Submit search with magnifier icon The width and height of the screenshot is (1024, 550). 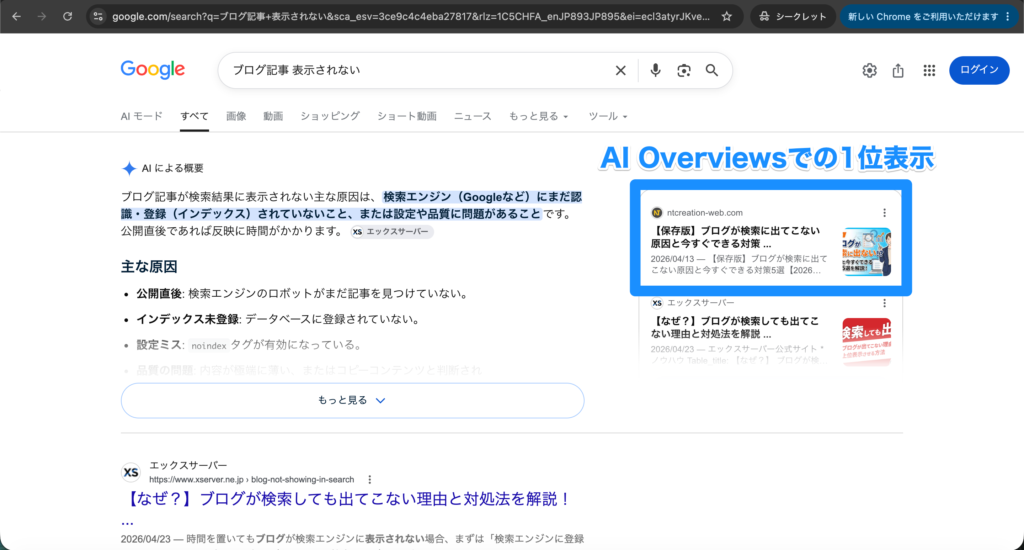712,70
